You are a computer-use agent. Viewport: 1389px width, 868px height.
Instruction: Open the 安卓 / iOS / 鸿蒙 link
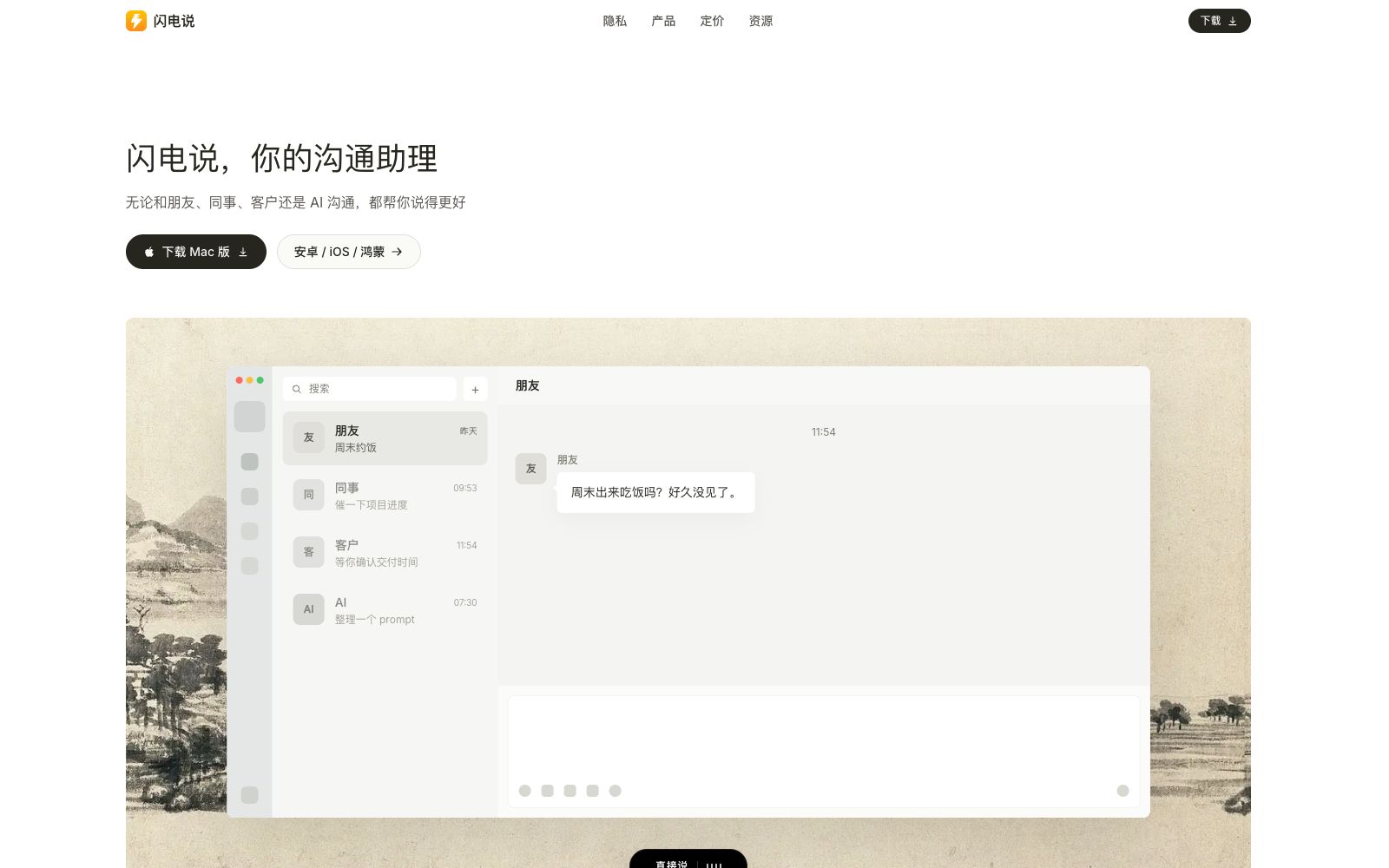coord(349,252)
